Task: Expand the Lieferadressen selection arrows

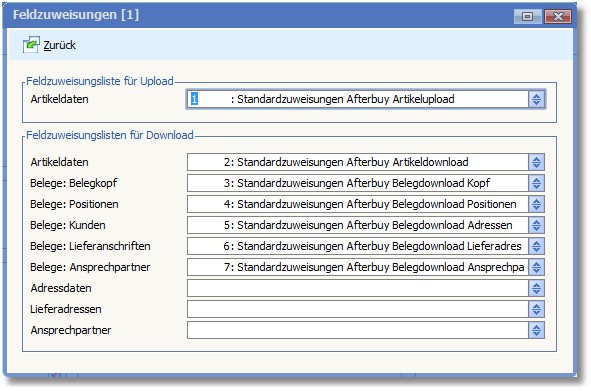Action: (536, 309)
